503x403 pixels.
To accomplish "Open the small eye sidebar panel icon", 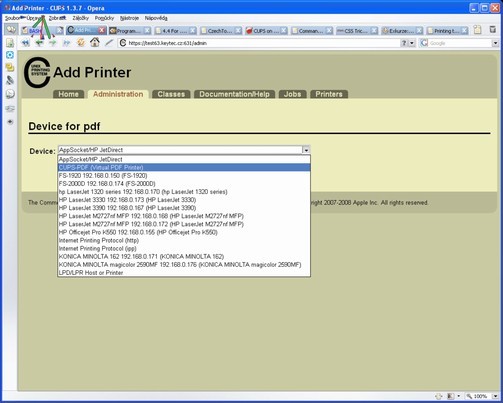I will coord(10,122).
